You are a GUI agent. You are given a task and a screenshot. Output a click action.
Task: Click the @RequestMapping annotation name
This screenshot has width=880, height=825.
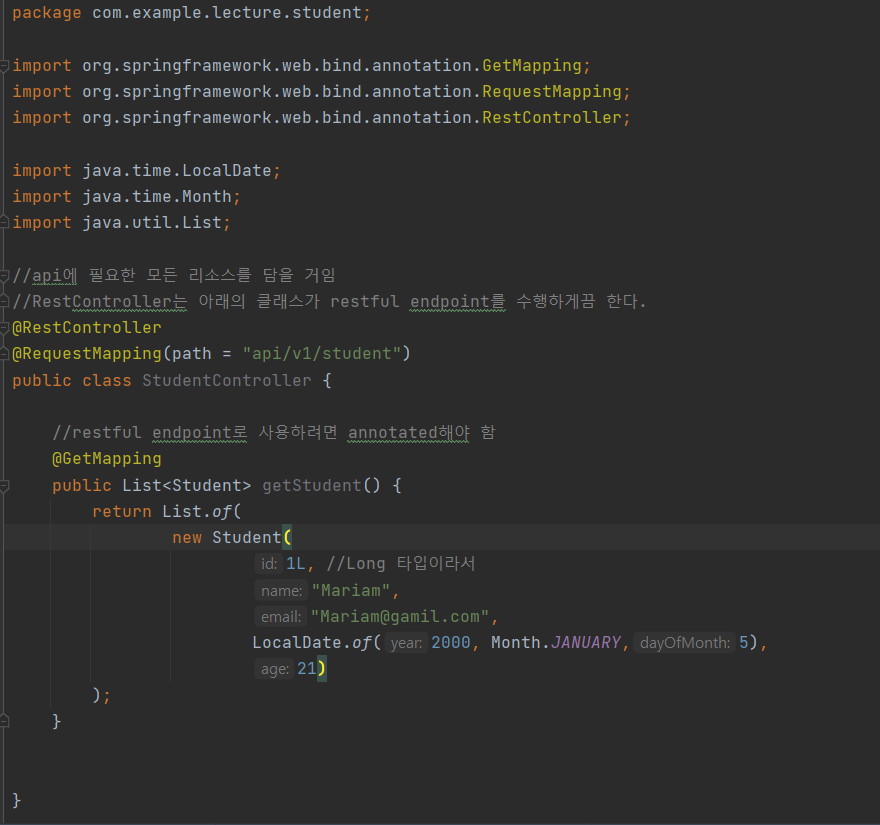(87, 354)
